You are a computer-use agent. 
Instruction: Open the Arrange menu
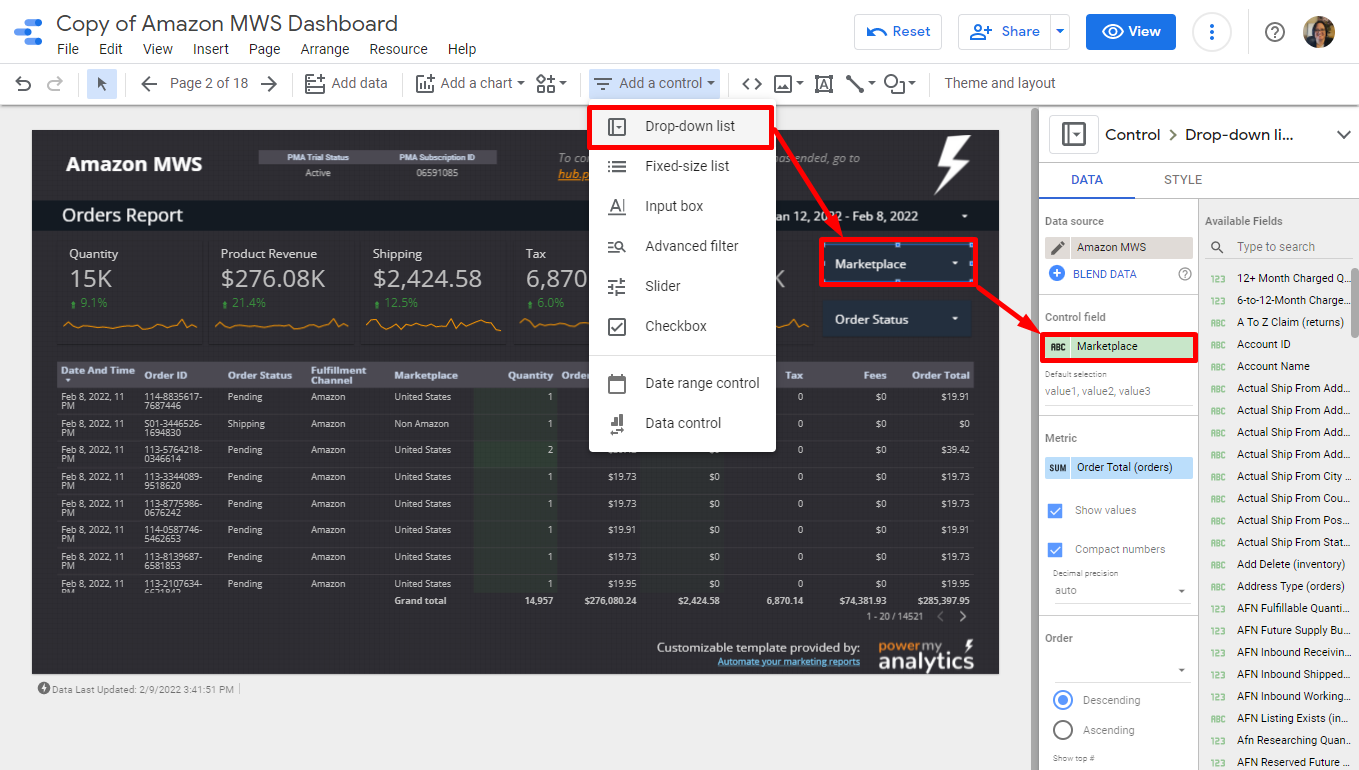pos(325,49)
